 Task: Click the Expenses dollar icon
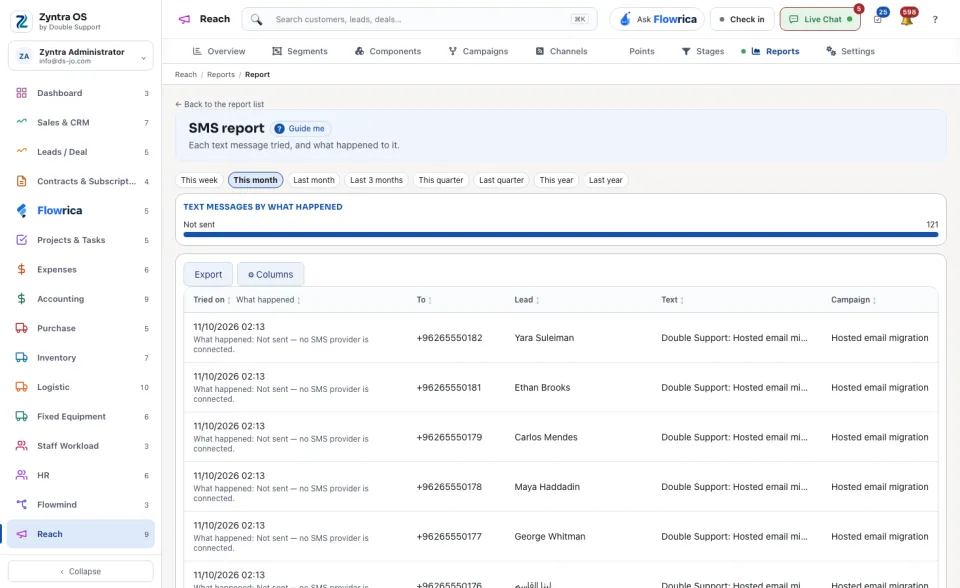coord(21,270)
